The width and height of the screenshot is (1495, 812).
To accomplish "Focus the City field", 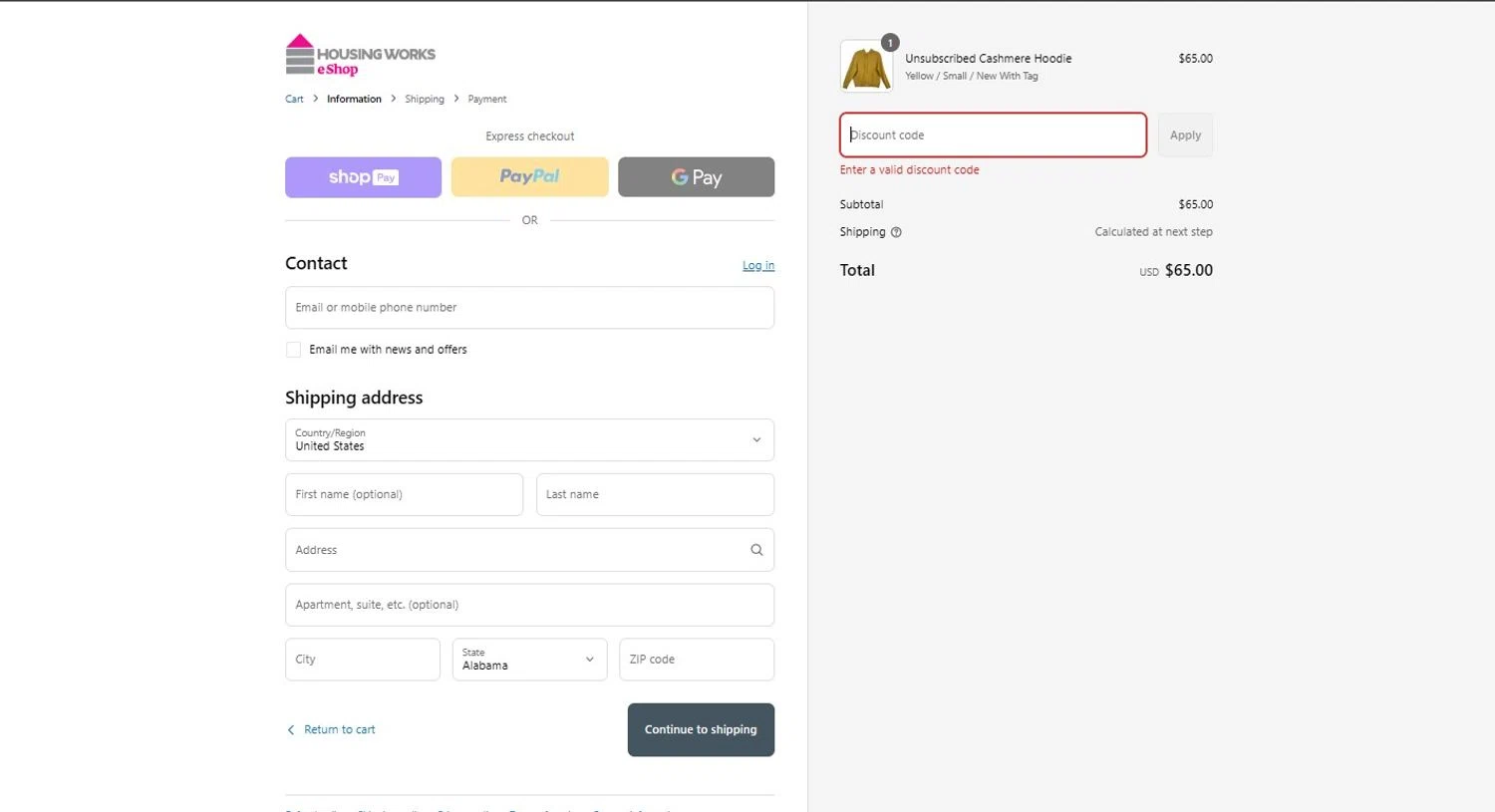I will click(x=362, y=660).
